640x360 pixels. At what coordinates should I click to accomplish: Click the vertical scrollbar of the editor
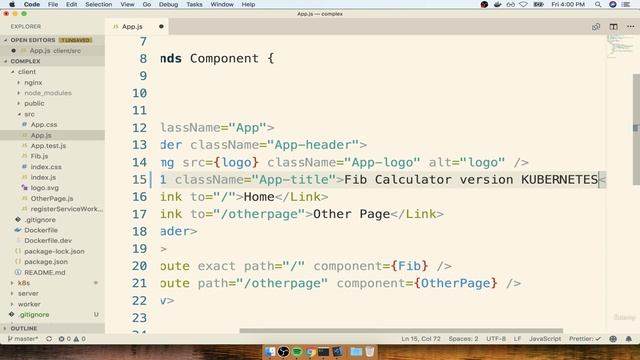(x=636, y=129)
